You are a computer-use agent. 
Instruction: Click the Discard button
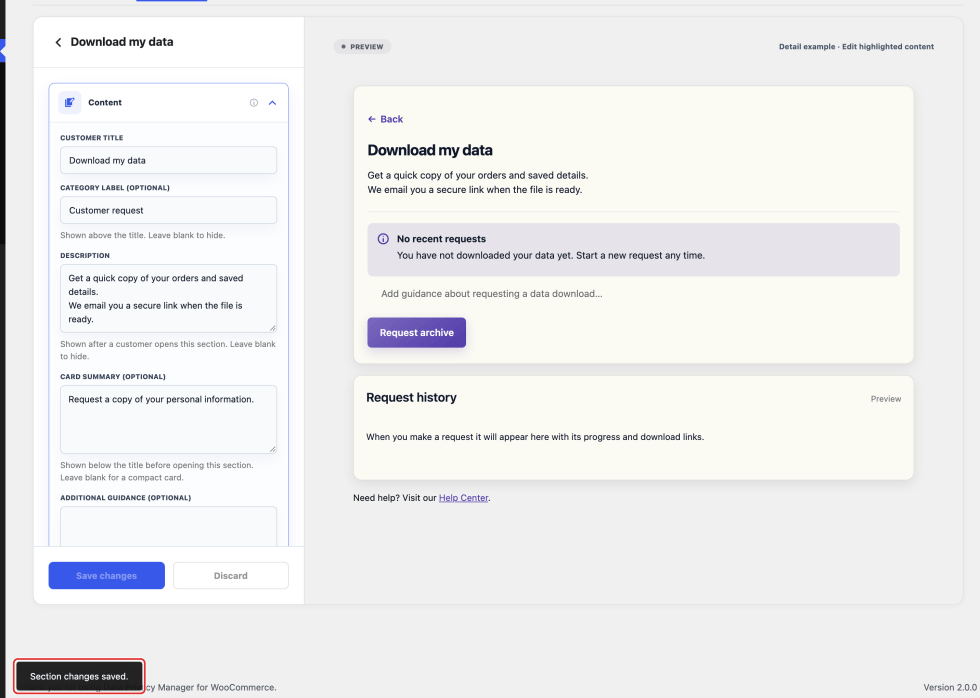231,576
